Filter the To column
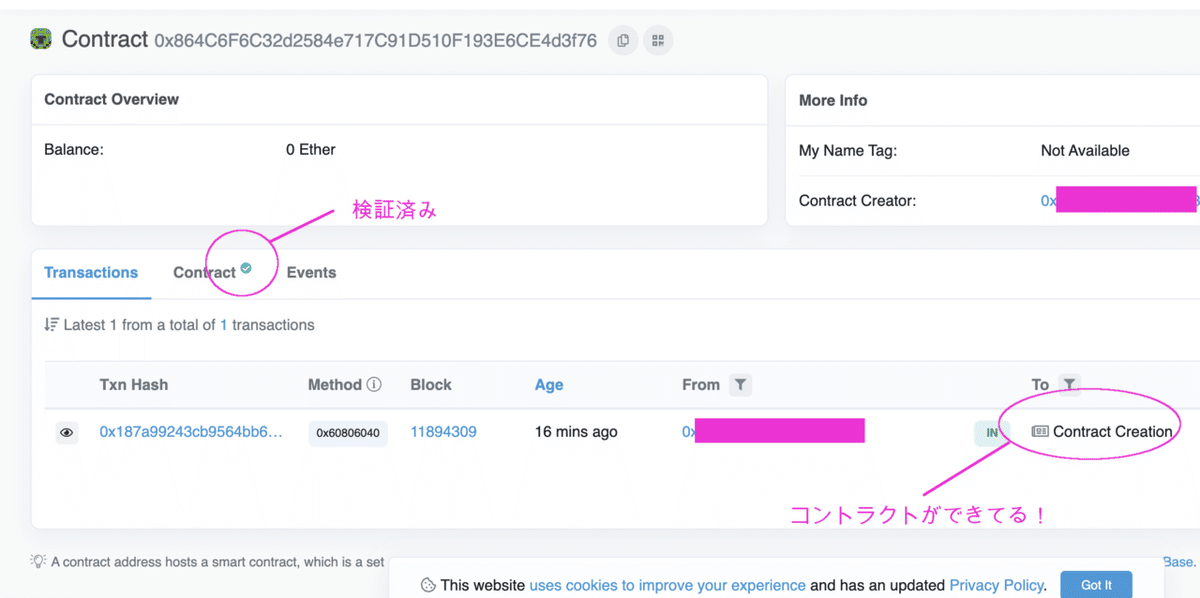The width and height of the screenshot is (1200, 598). point(1069,384)
